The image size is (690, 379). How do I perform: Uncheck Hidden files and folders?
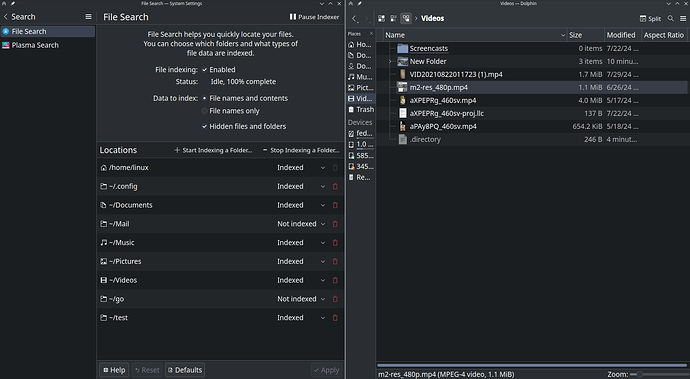[x=205, y=127]
